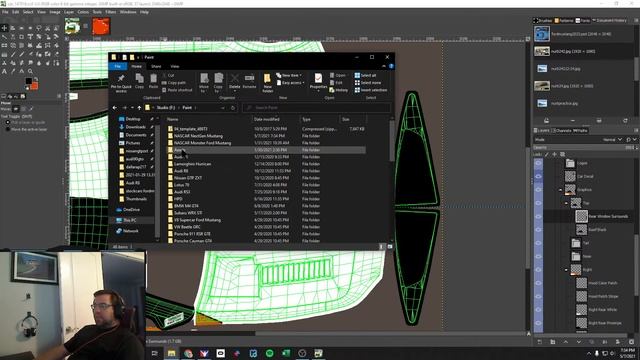Image resolution: width=640 pixels, height=360 pixels.
Task: Raise the layer with up arrow
Action: click(x=566, y=342)
